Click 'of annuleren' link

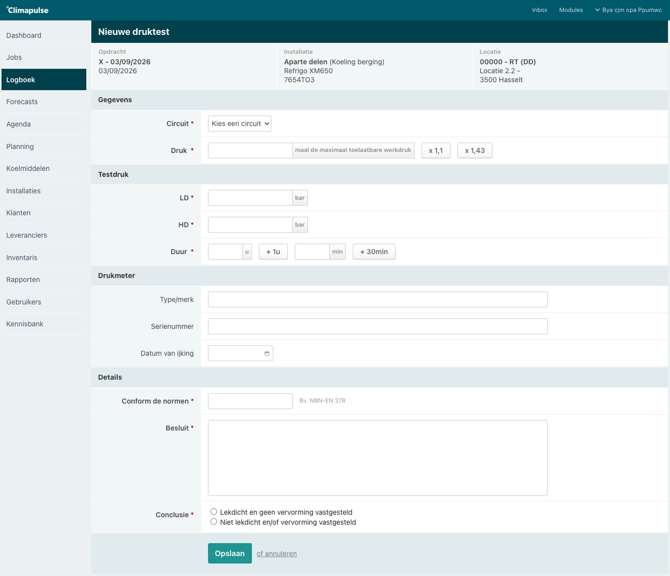[276, 553]
